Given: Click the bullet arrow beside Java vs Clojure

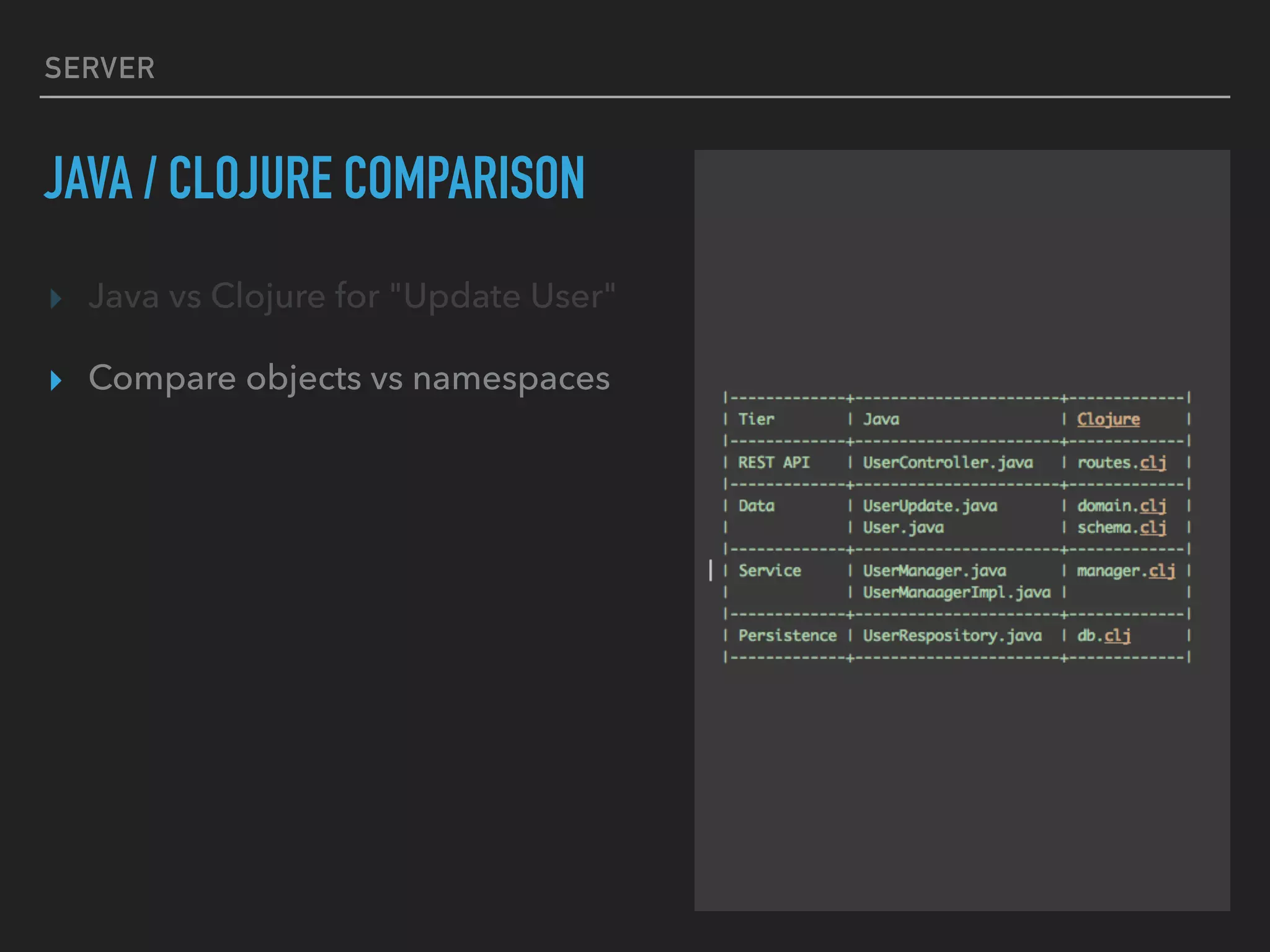Looking at the screenshot, I should [56, 299].
